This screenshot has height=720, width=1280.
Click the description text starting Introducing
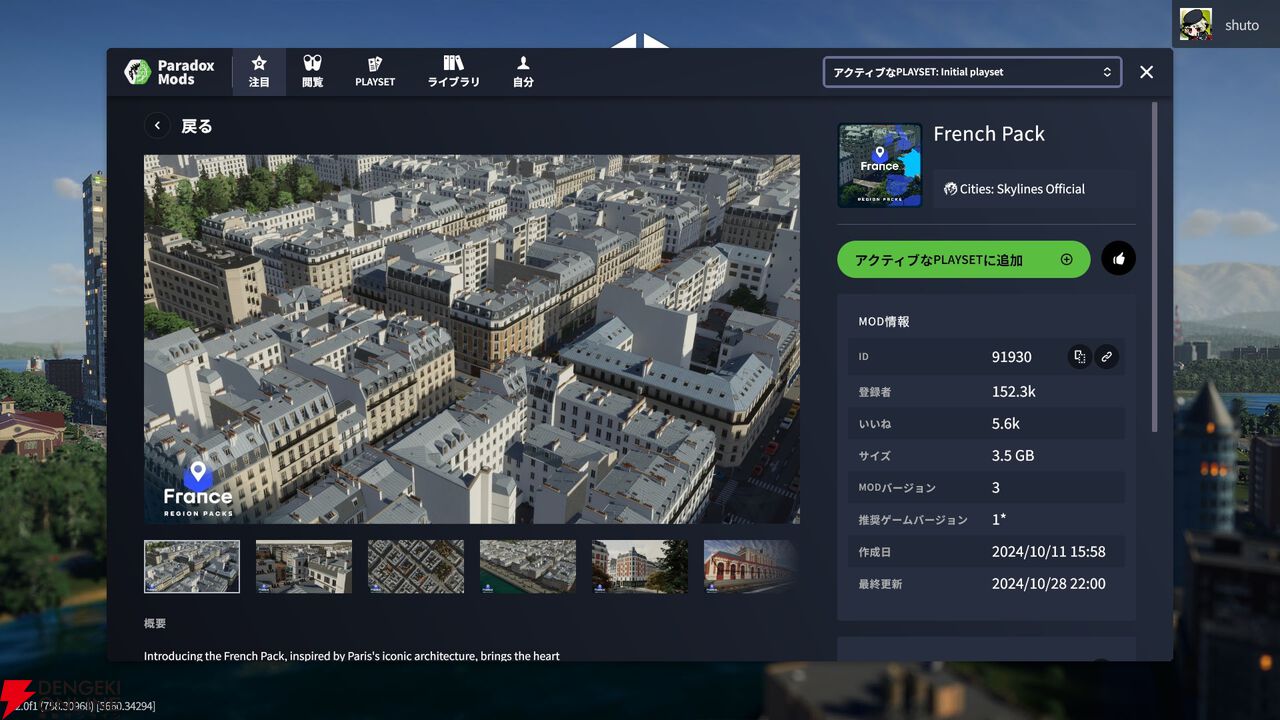click(352, 656)
